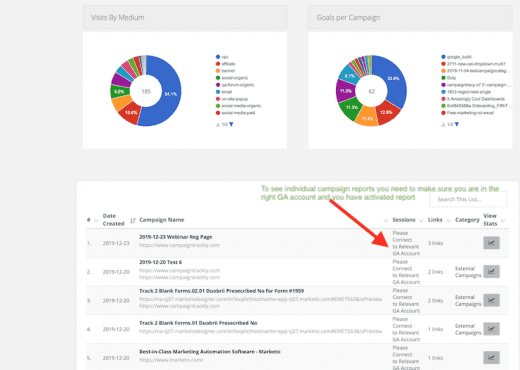
Task: Open stats icon for Track 2 Blank Forms.02.01 row
Action: tap(491, 300)
